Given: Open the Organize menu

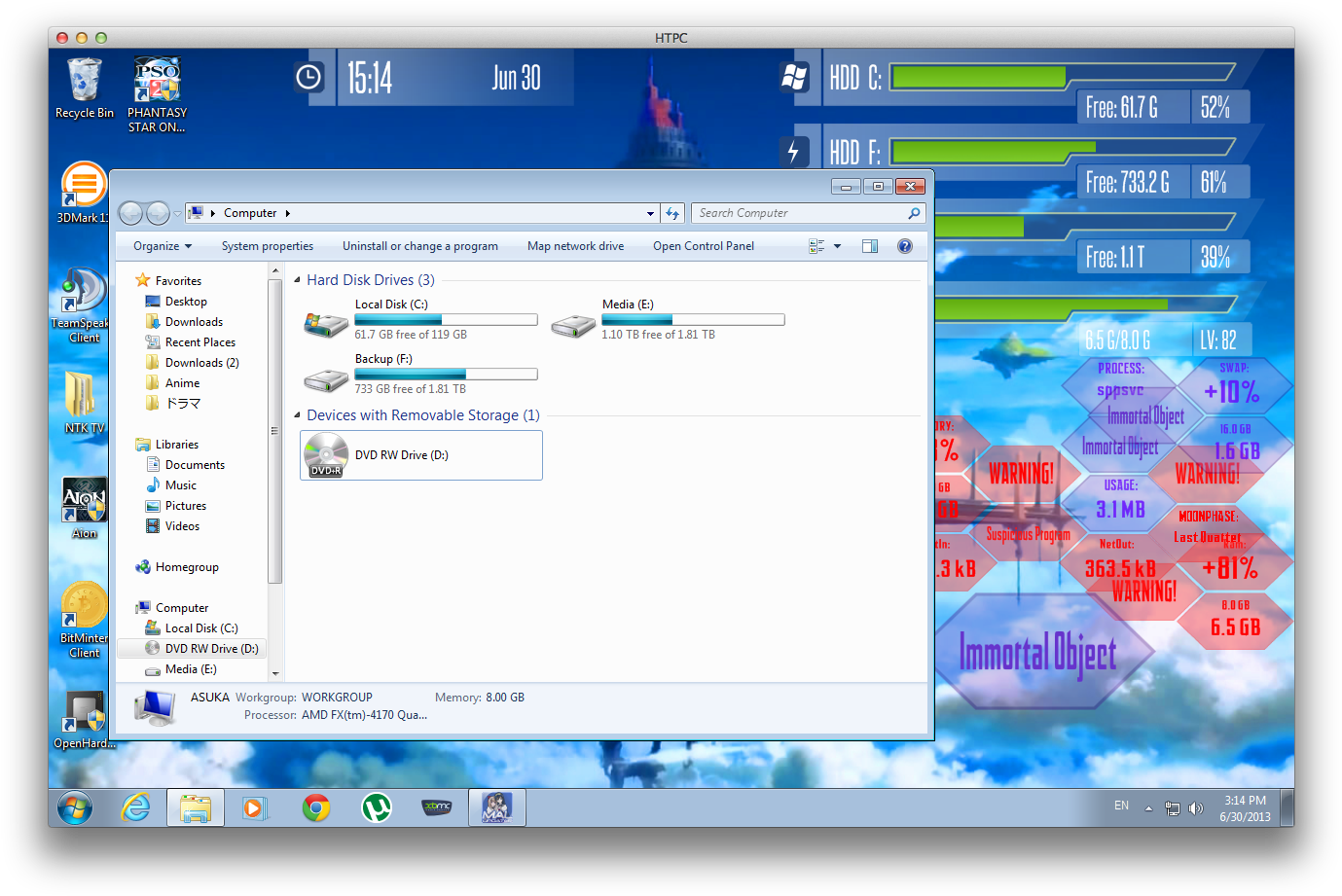Looking at the screenshot, I should [x=162, y=245].
